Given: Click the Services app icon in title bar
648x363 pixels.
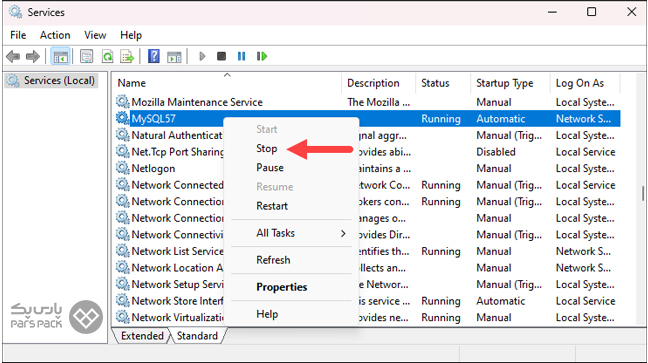Looking at the screenshot, I should click(16, 12).
